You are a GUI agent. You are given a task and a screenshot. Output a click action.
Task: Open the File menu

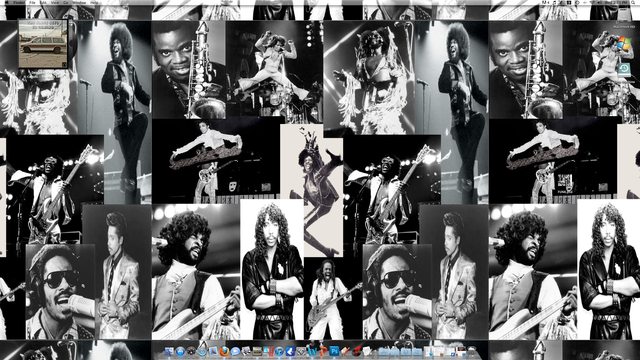point(32,2)
